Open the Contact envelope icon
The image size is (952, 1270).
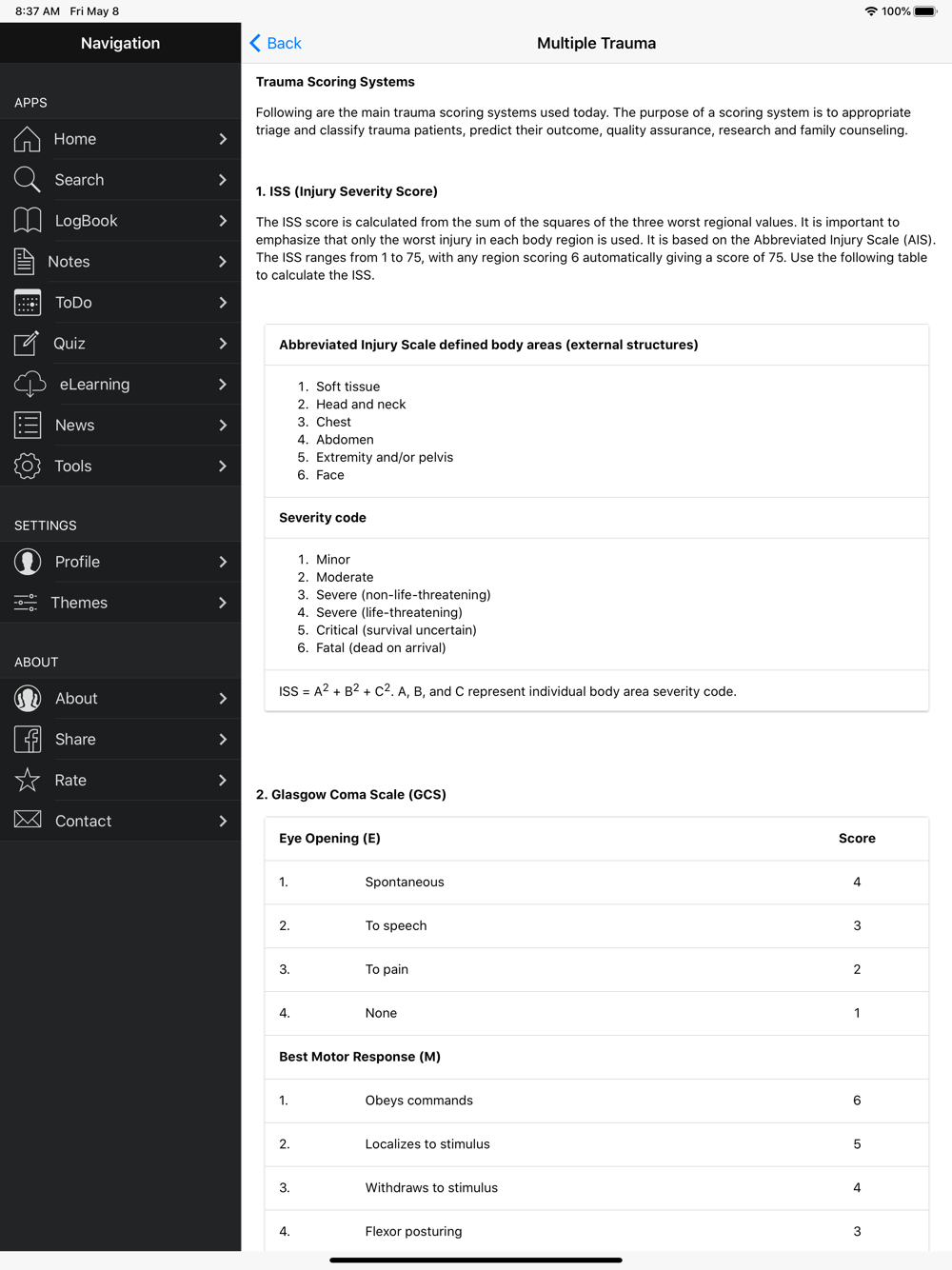point(28,820)
